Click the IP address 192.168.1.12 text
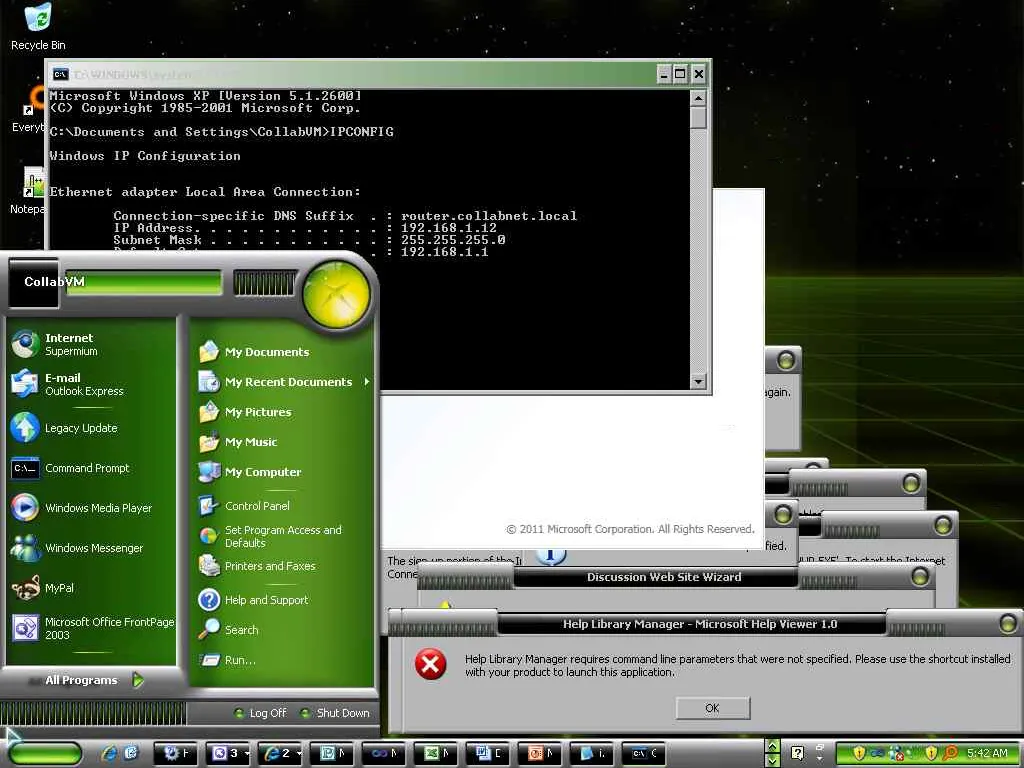This screenshot has width=1024, height=768. [449, 228]
